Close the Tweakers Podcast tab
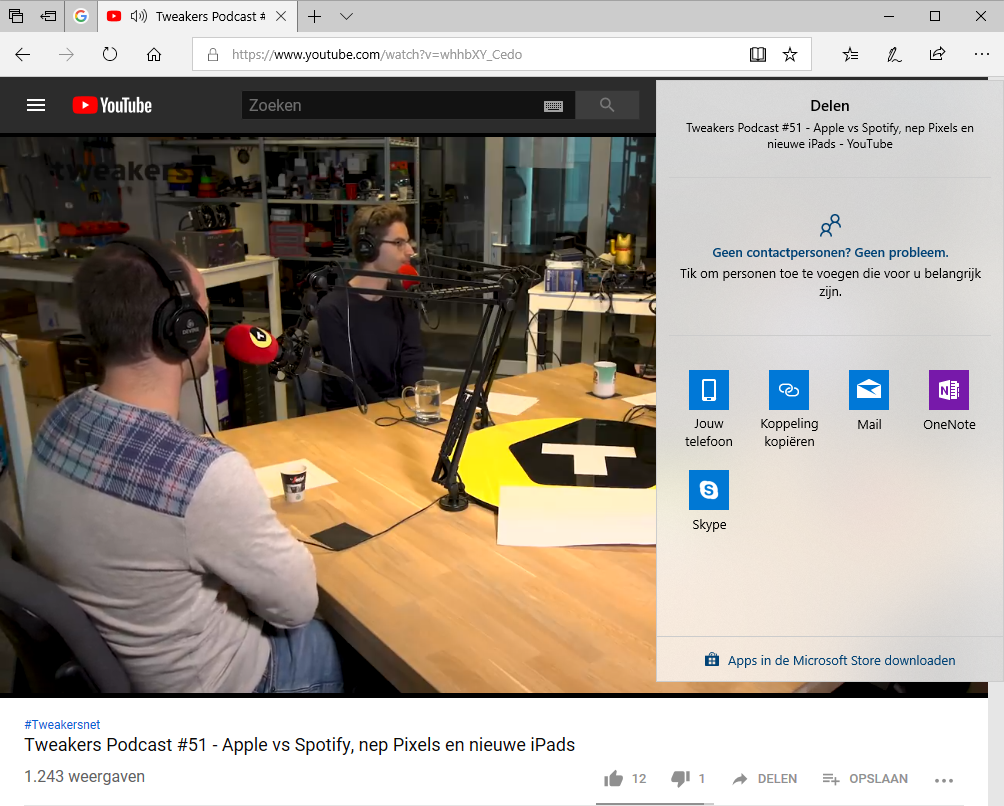The height and width of the screenshot is (806, 1004). click(280, 16)
